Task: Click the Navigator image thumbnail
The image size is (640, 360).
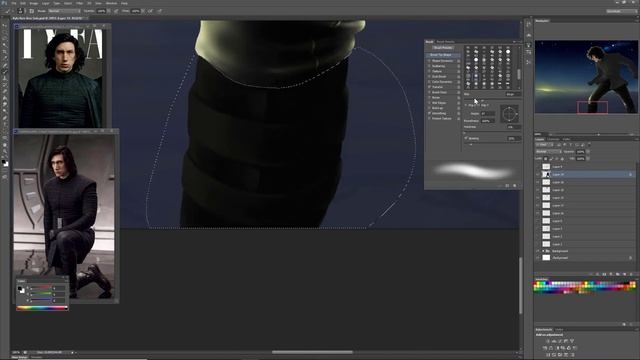Action: (x=586, y=77)
